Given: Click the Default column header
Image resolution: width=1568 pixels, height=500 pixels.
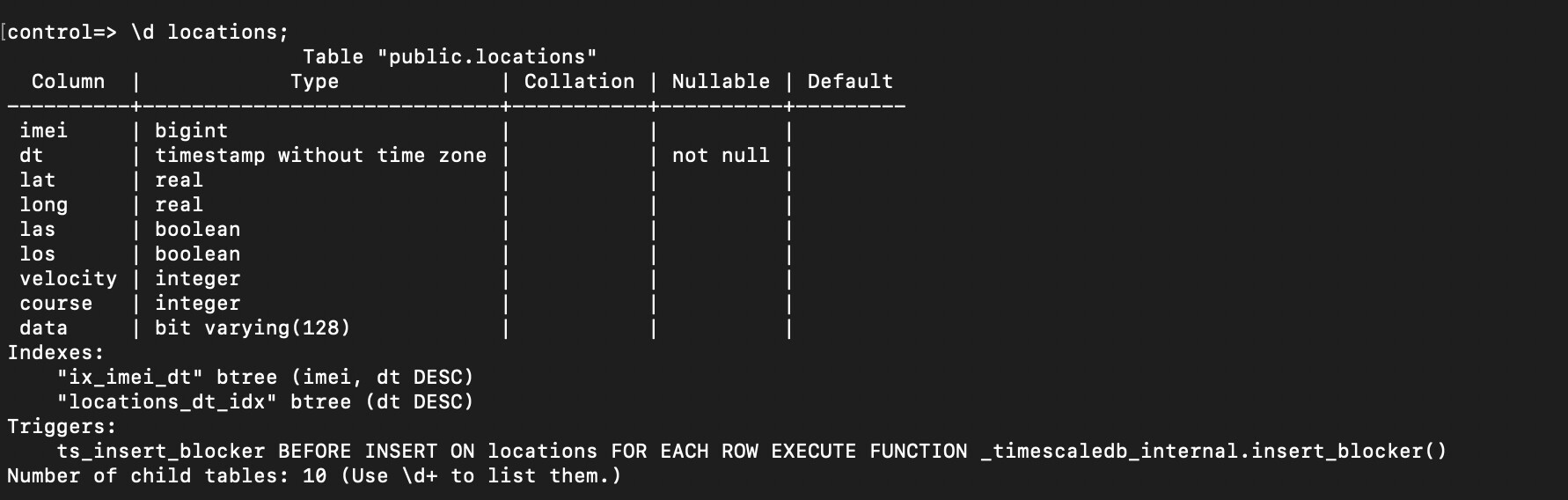Looking at the screenshot, I should (x=850, y=82).
